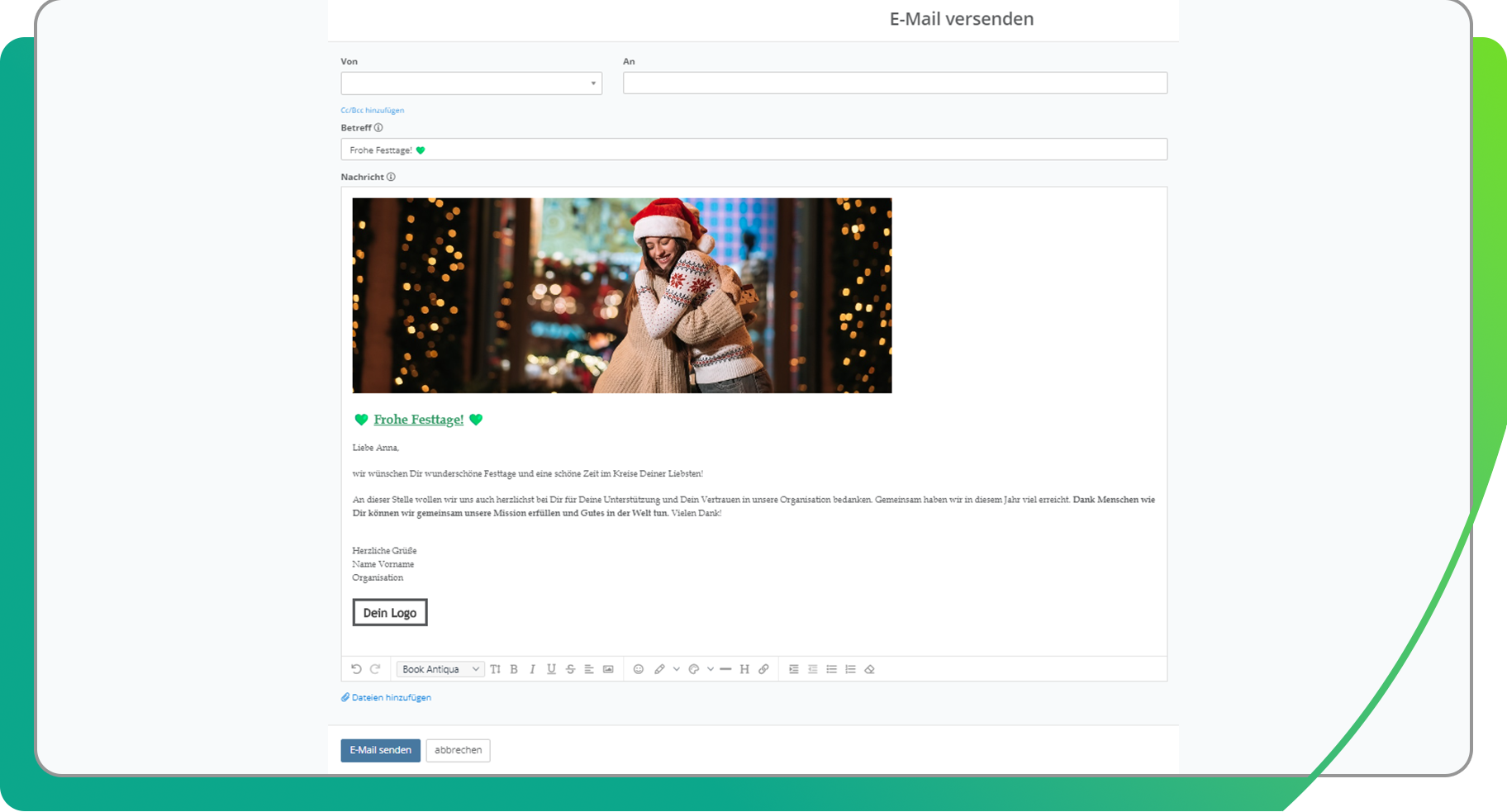The width and height of the screenshot is (1507, 812).
Task: Open the emoji picker
Action: tap(638, 669)
